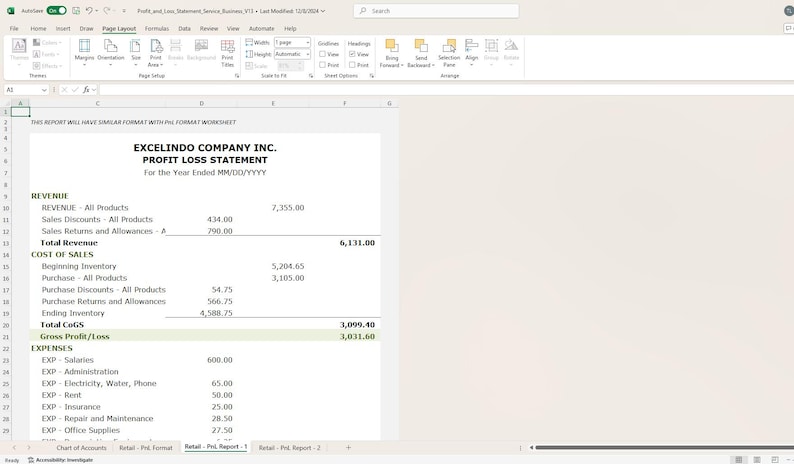Click the Undo arrow
The image size is (794, 464).
(x=89, y=11)
